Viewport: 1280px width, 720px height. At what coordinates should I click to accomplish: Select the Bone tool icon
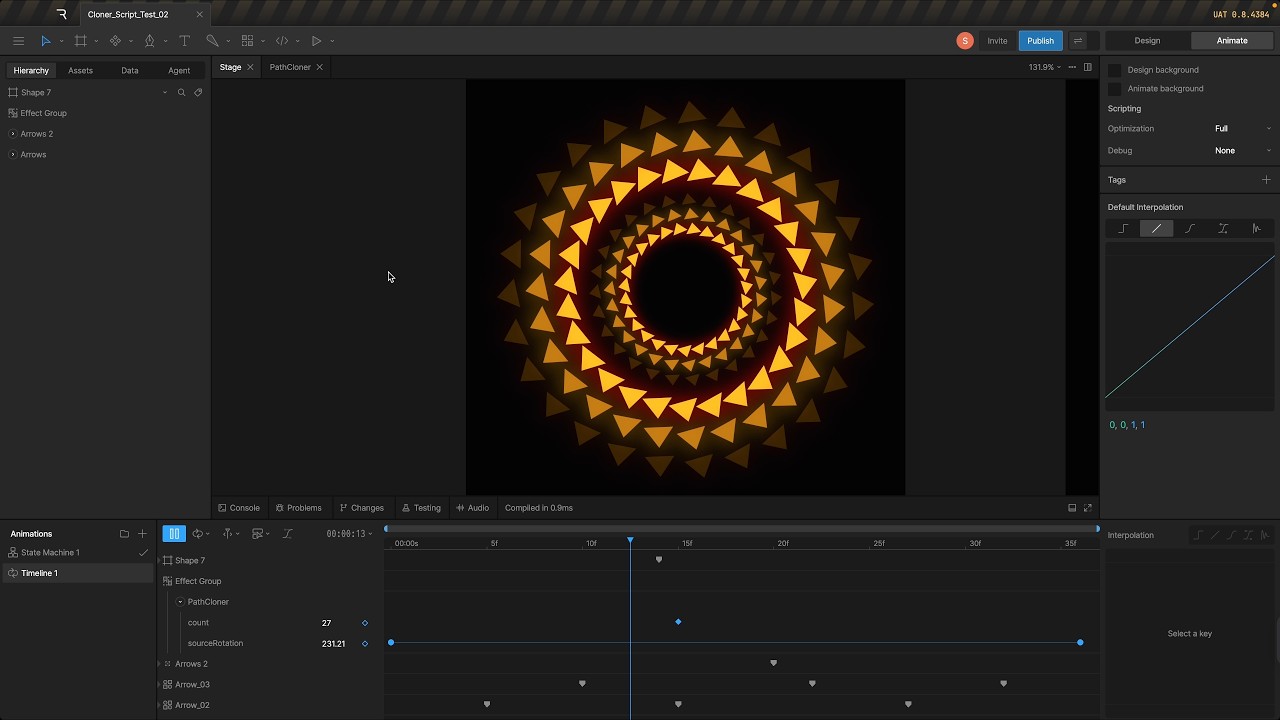point(212,41)
